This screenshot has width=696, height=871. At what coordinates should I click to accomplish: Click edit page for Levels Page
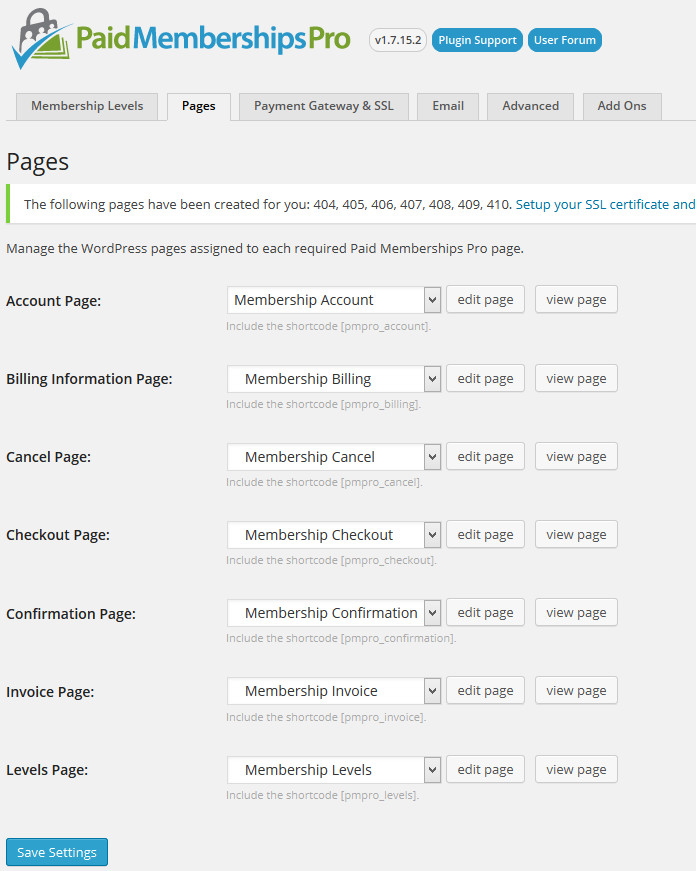[485, 769]
